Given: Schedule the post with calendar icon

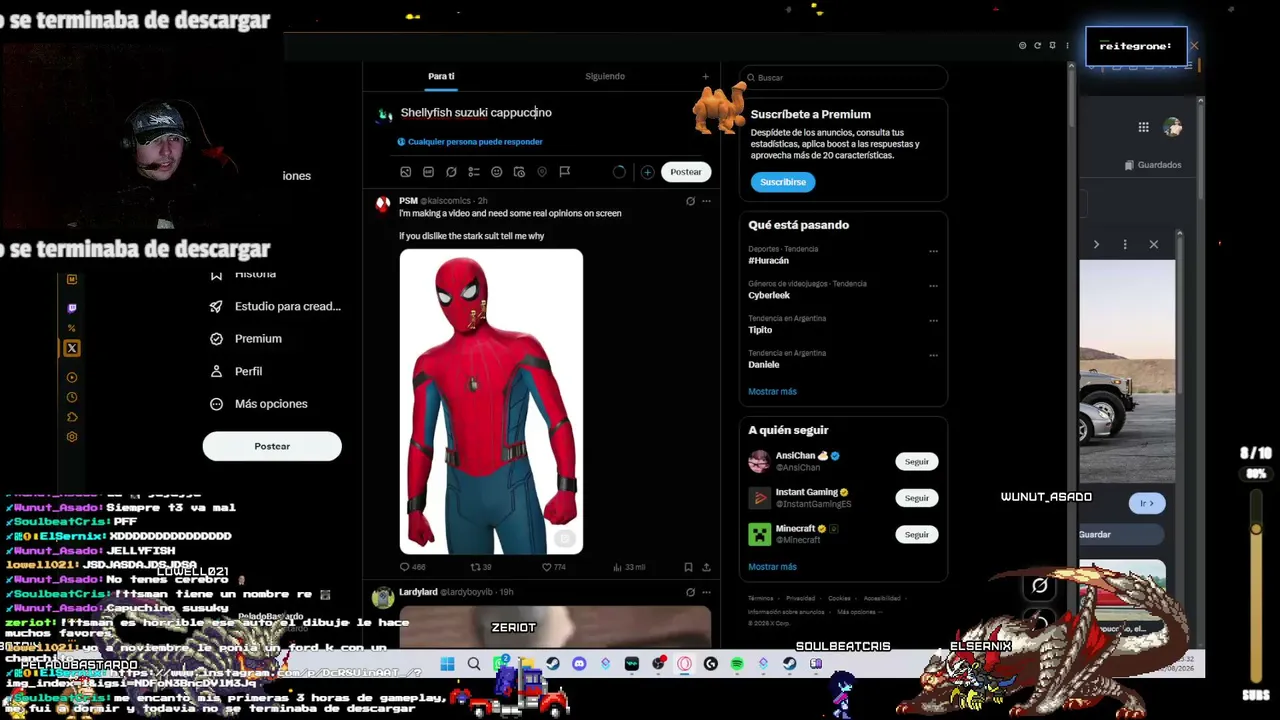Looking at the screenshot, I should pyautogui.click(x=519, y=172).
